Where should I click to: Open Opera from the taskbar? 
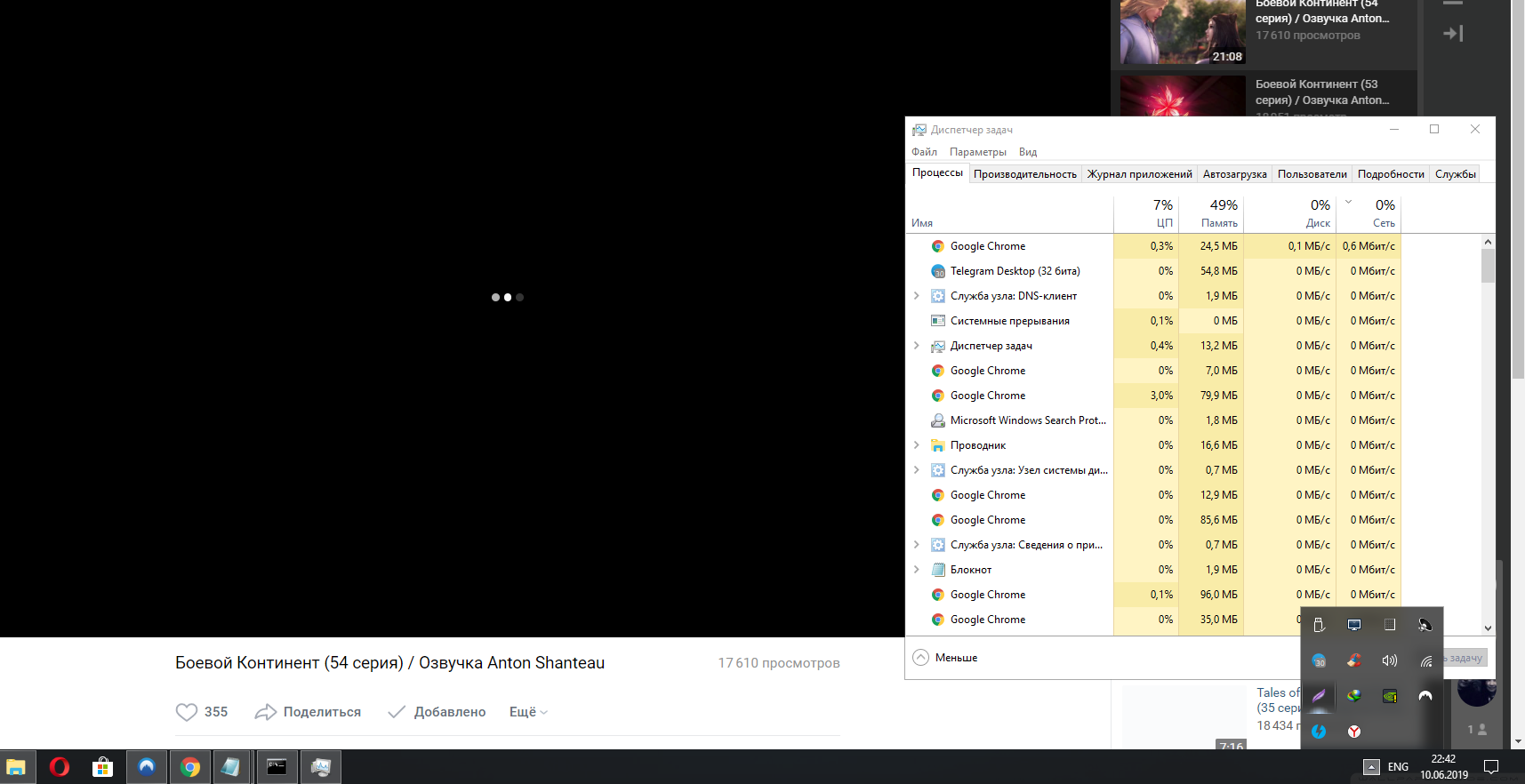click(x=60, y=767)
